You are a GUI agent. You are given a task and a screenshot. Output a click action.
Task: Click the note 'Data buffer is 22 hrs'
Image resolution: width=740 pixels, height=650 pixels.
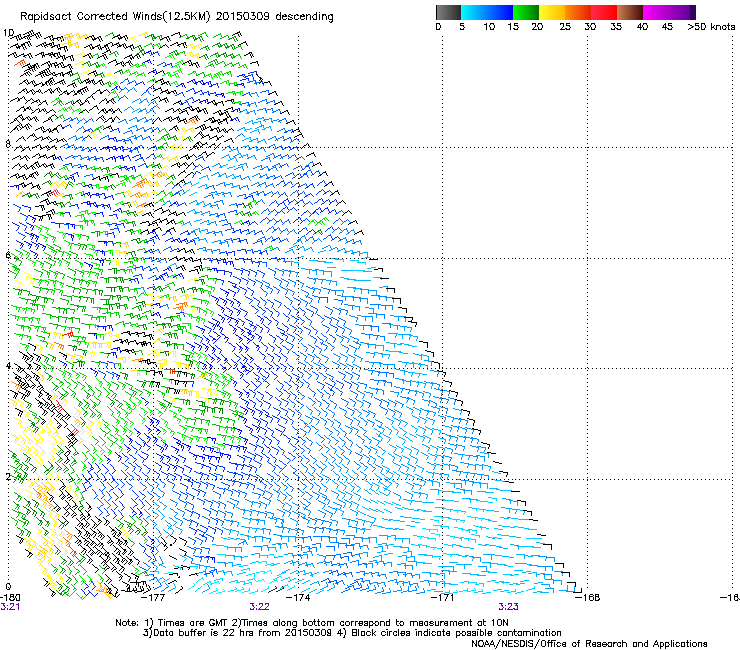203,633
